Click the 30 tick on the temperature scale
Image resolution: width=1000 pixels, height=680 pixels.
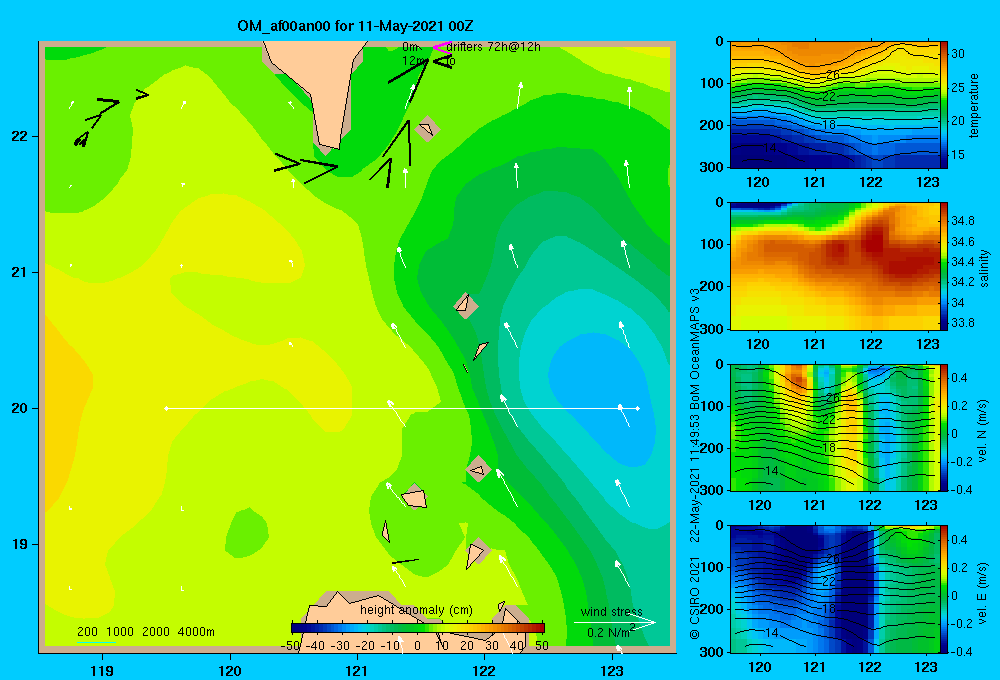958,54
